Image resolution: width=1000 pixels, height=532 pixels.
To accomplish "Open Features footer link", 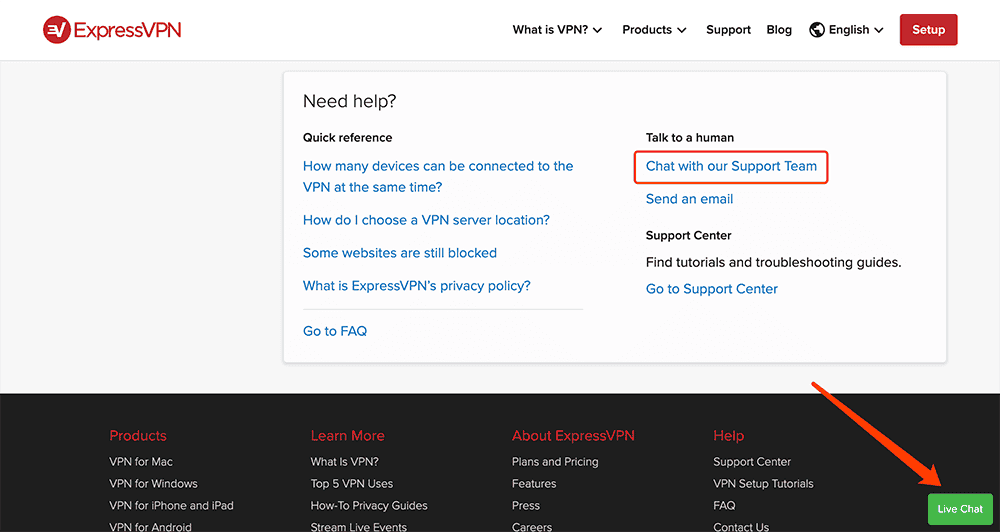I will coord(534,484).
